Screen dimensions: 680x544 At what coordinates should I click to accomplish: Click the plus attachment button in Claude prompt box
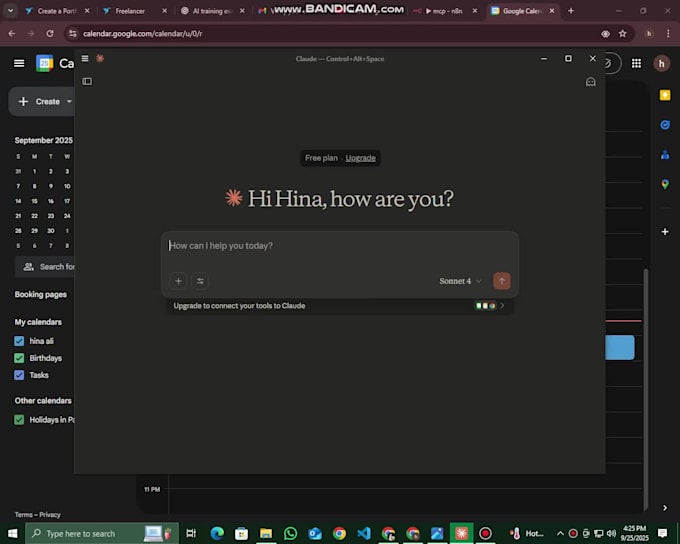coord(178,281)
